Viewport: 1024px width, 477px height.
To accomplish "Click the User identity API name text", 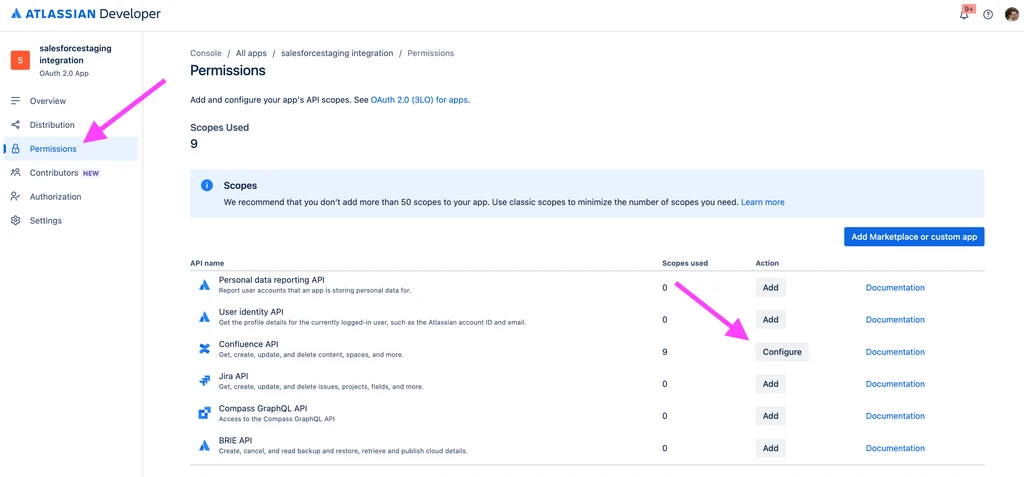I will click(x=251, y=312).
